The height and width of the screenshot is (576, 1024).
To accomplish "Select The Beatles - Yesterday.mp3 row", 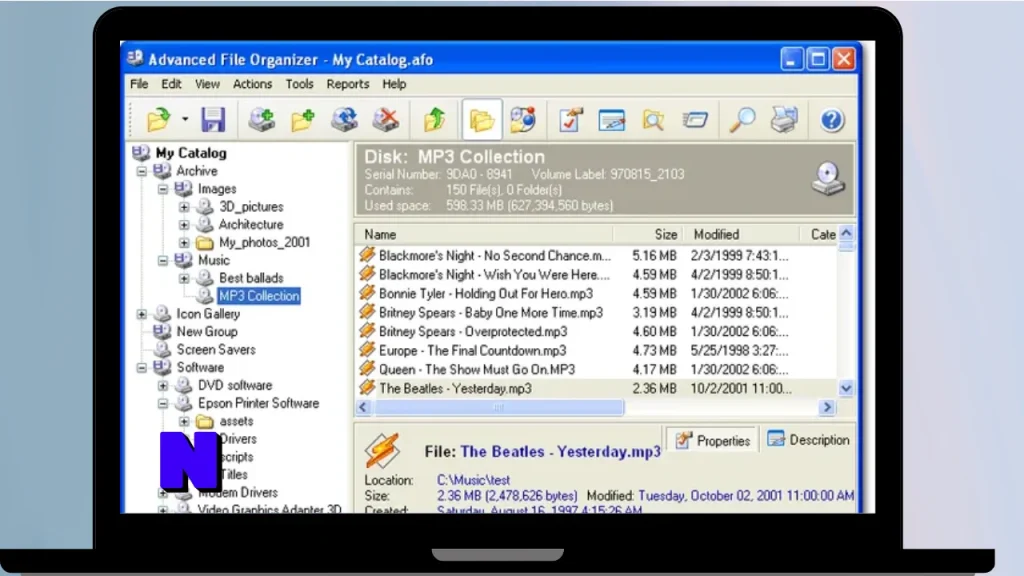I will point(596,389).
